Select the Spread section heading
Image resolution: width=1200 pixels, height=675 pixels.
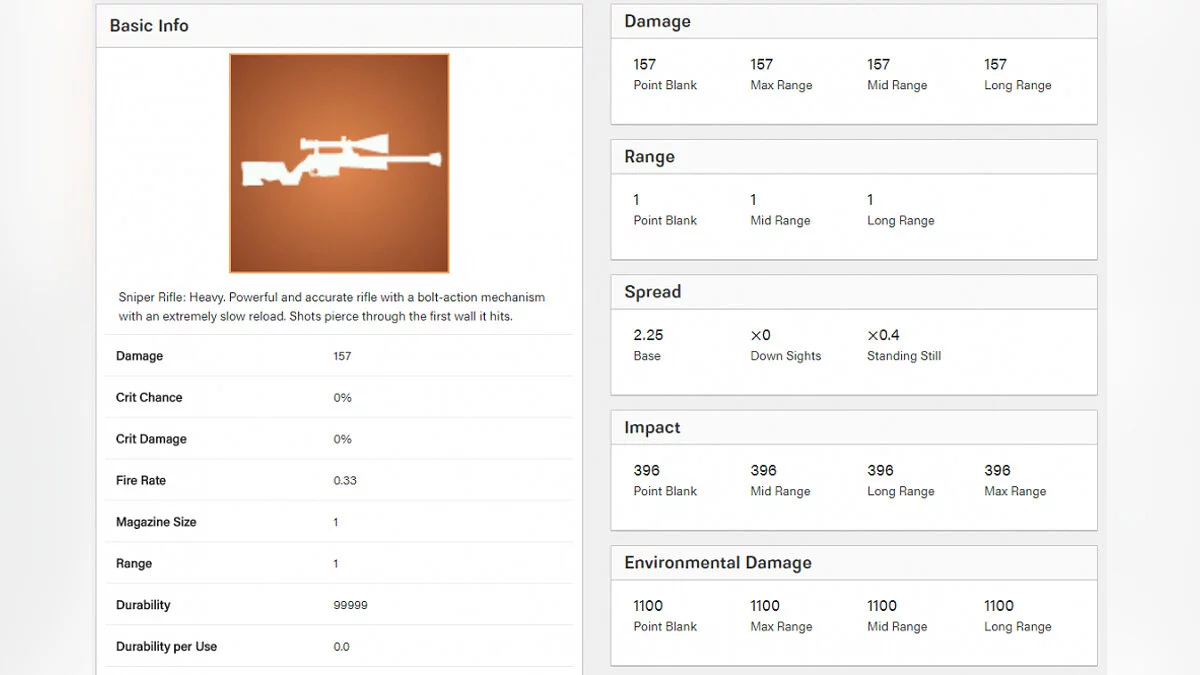pyautogui.click(x=652, y=292)
